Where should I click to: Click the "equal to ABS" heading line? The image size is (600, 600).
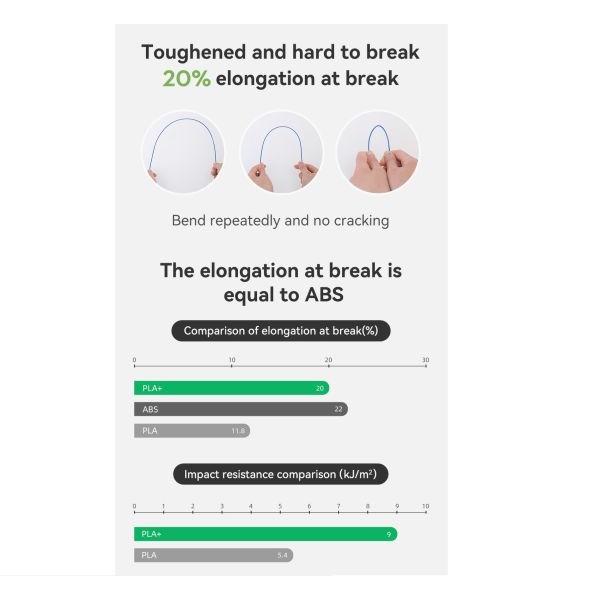point(280,295)
